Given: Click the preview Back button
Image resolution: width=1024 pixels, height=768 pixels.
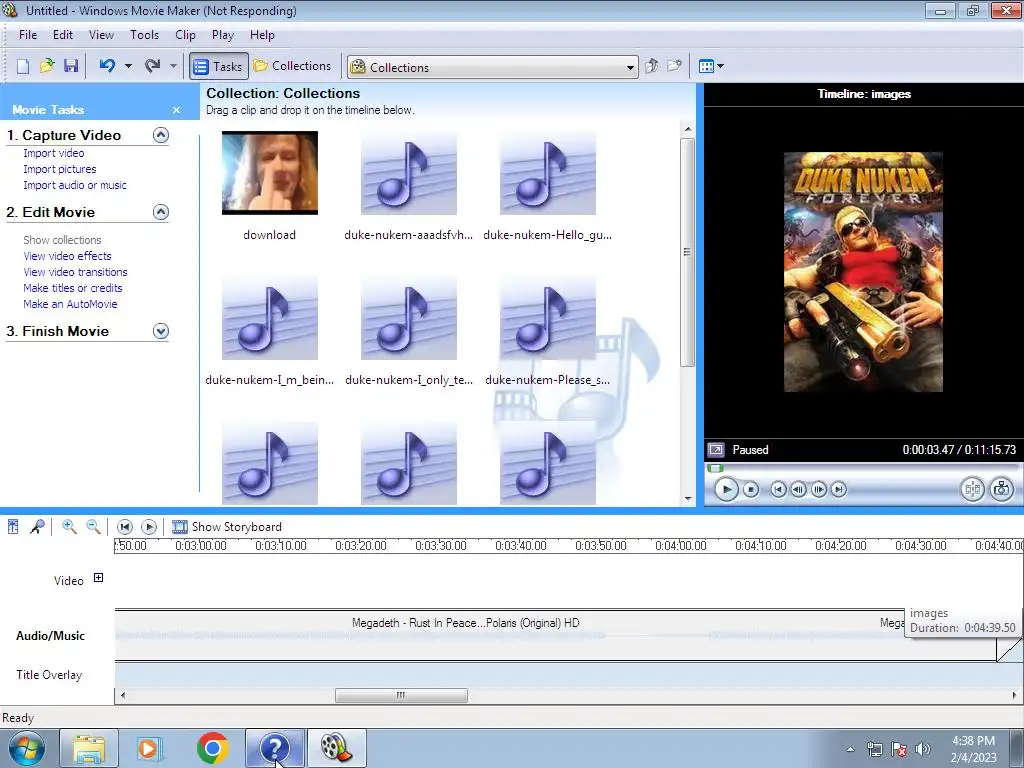Looking at the screenshot, I should coord(778,489).
